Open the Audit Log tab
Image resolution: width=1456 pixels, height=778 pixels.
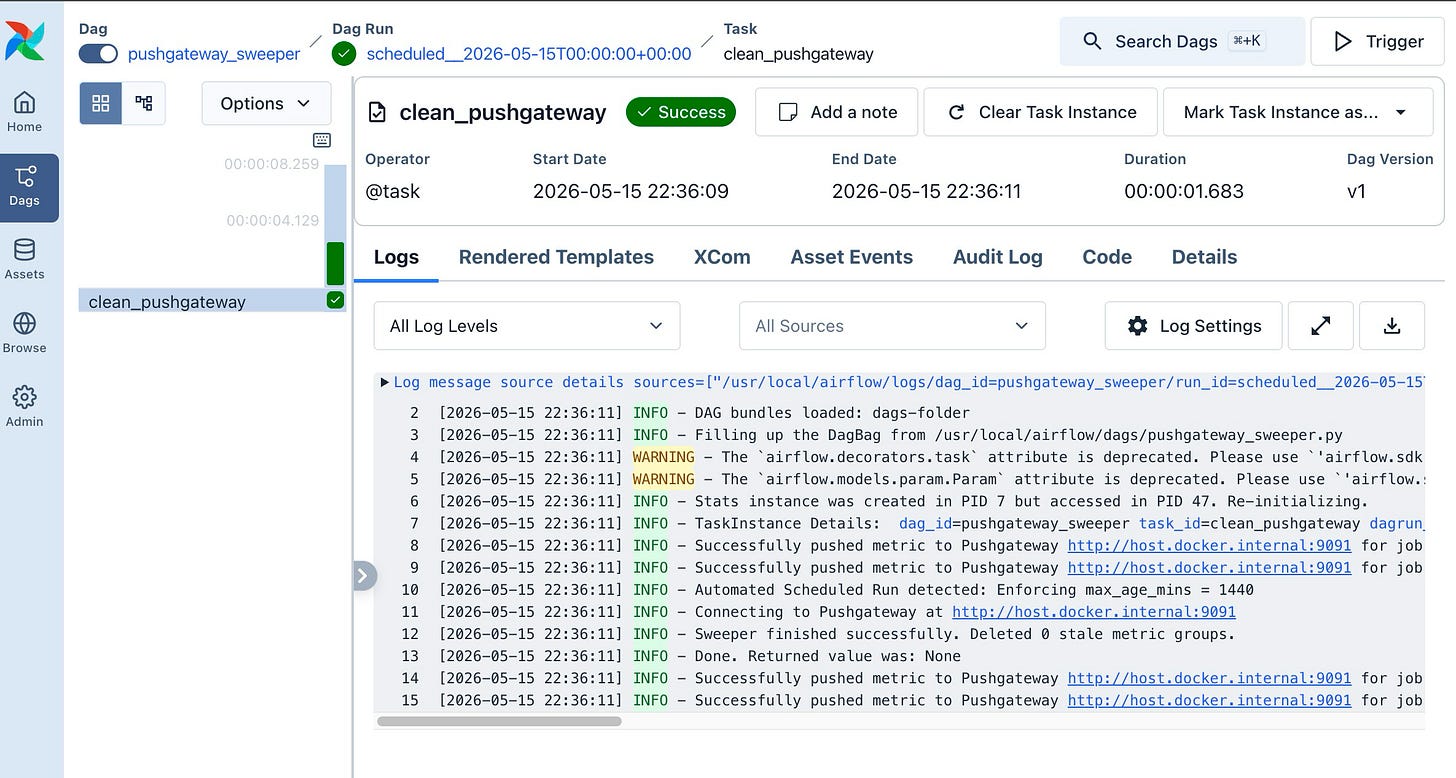pyautogui.click(x=997, y=257)
